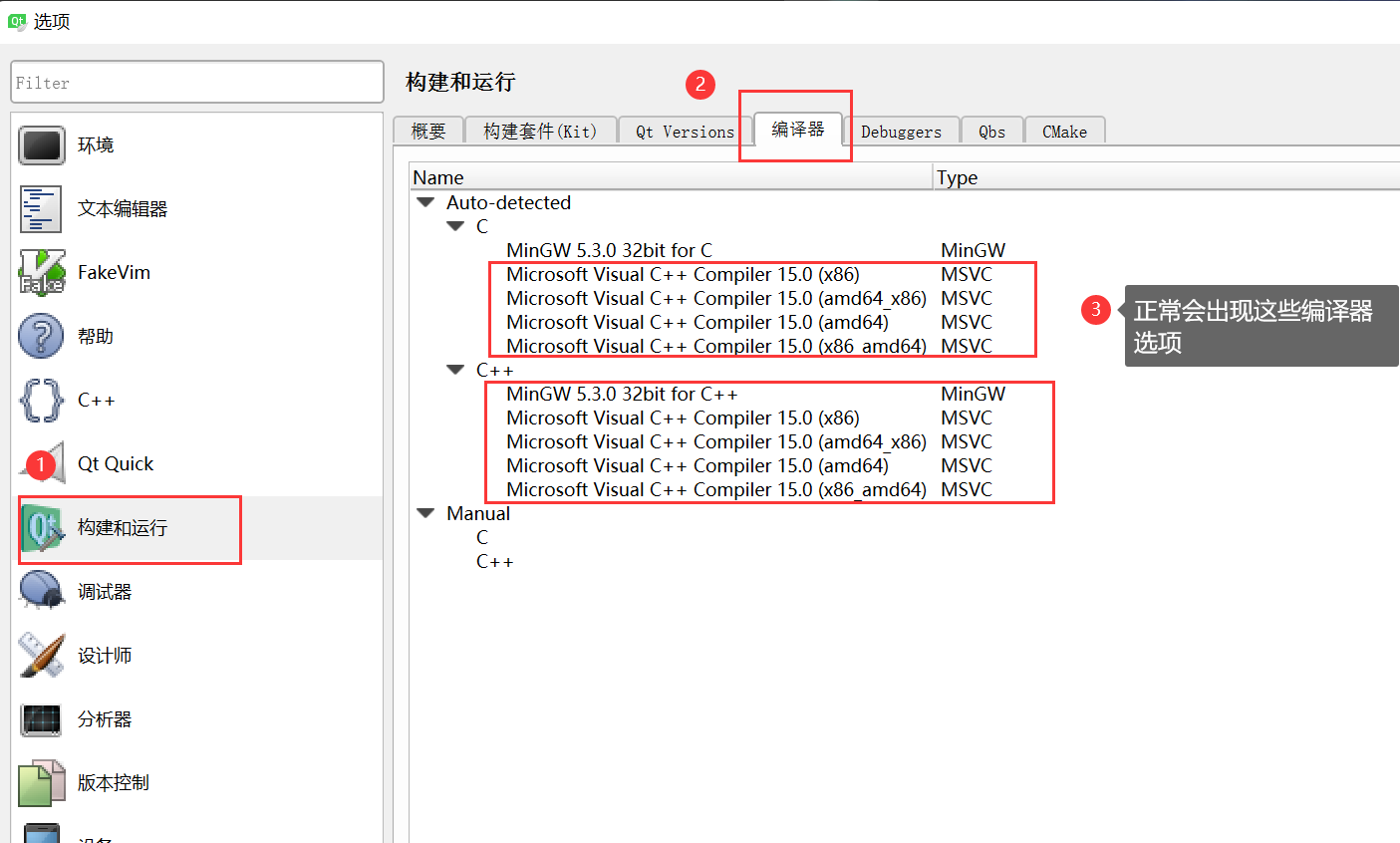
Task: Open the 环境 settings icon
Action: [x=42, y=145]
